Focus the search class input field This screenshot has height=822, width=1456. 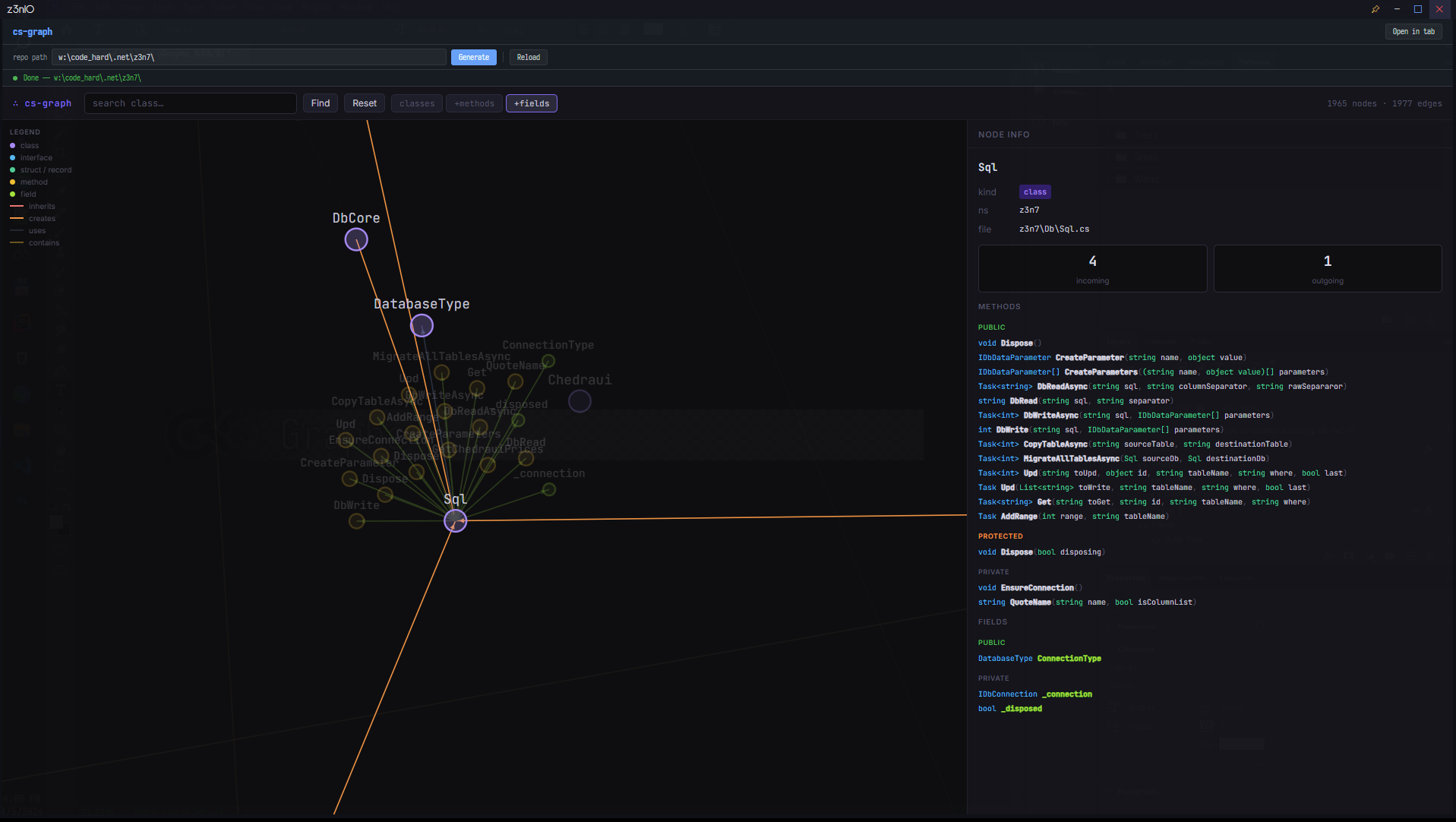pos(191,103)
